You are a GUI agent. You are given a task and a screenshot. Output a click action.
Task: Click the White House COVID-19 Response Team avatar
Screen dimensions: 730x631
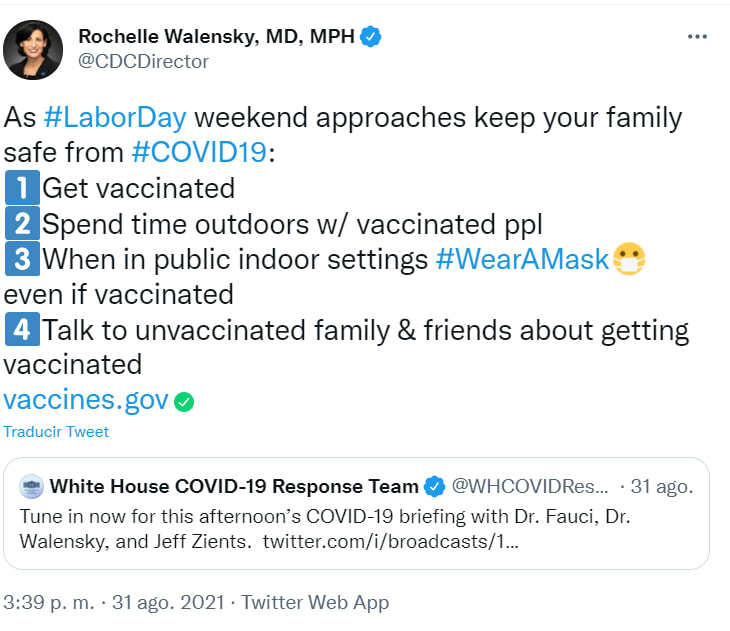click(x=31, y=487)
